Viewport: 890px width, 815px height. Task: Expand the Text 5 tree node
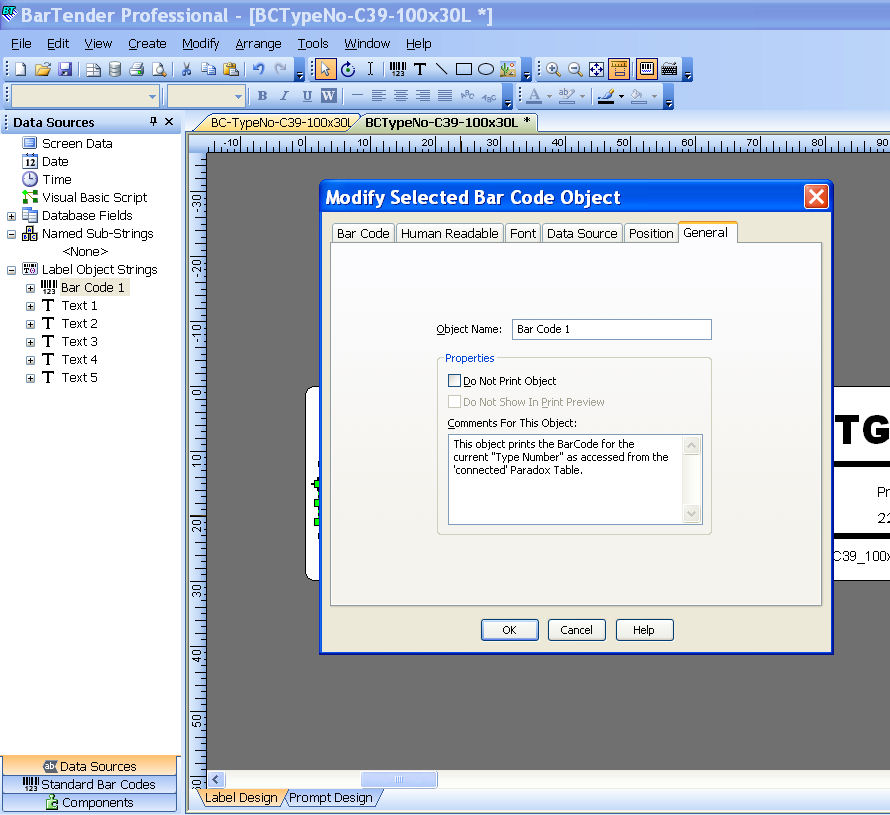pos(31,379)
